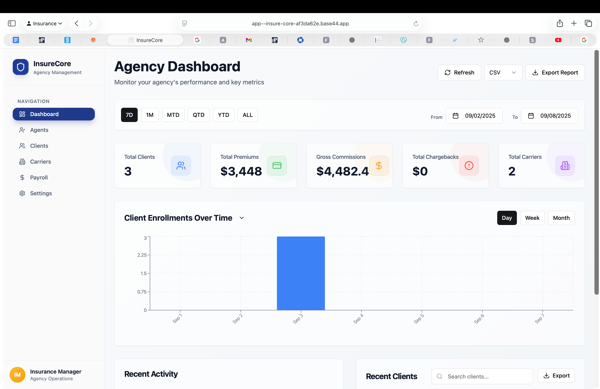This screenshot has height=389, width=600.
Task: Click the browser address bar
Action: pyautogui.click(x=300, y=23)
